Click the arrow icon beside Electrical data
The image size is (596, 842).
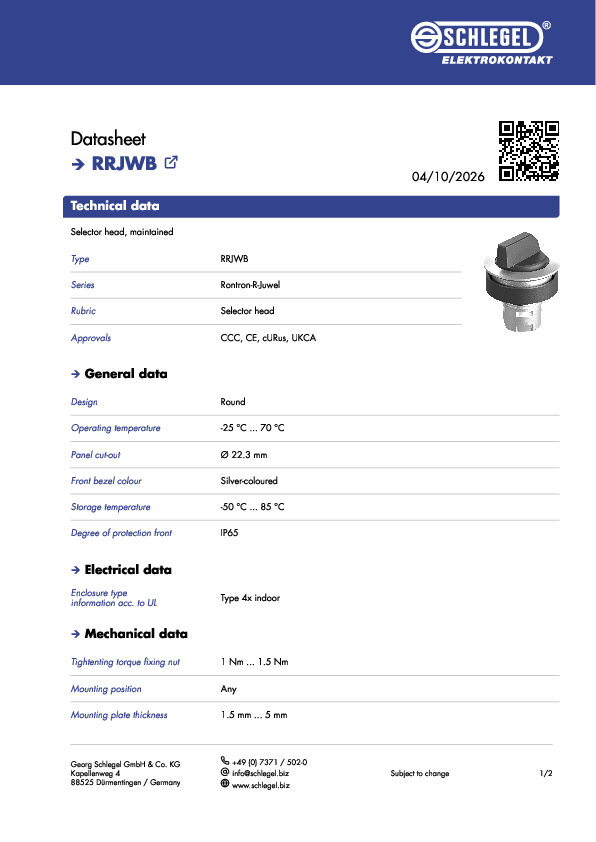pyautogui.click(x=75, y=570)
